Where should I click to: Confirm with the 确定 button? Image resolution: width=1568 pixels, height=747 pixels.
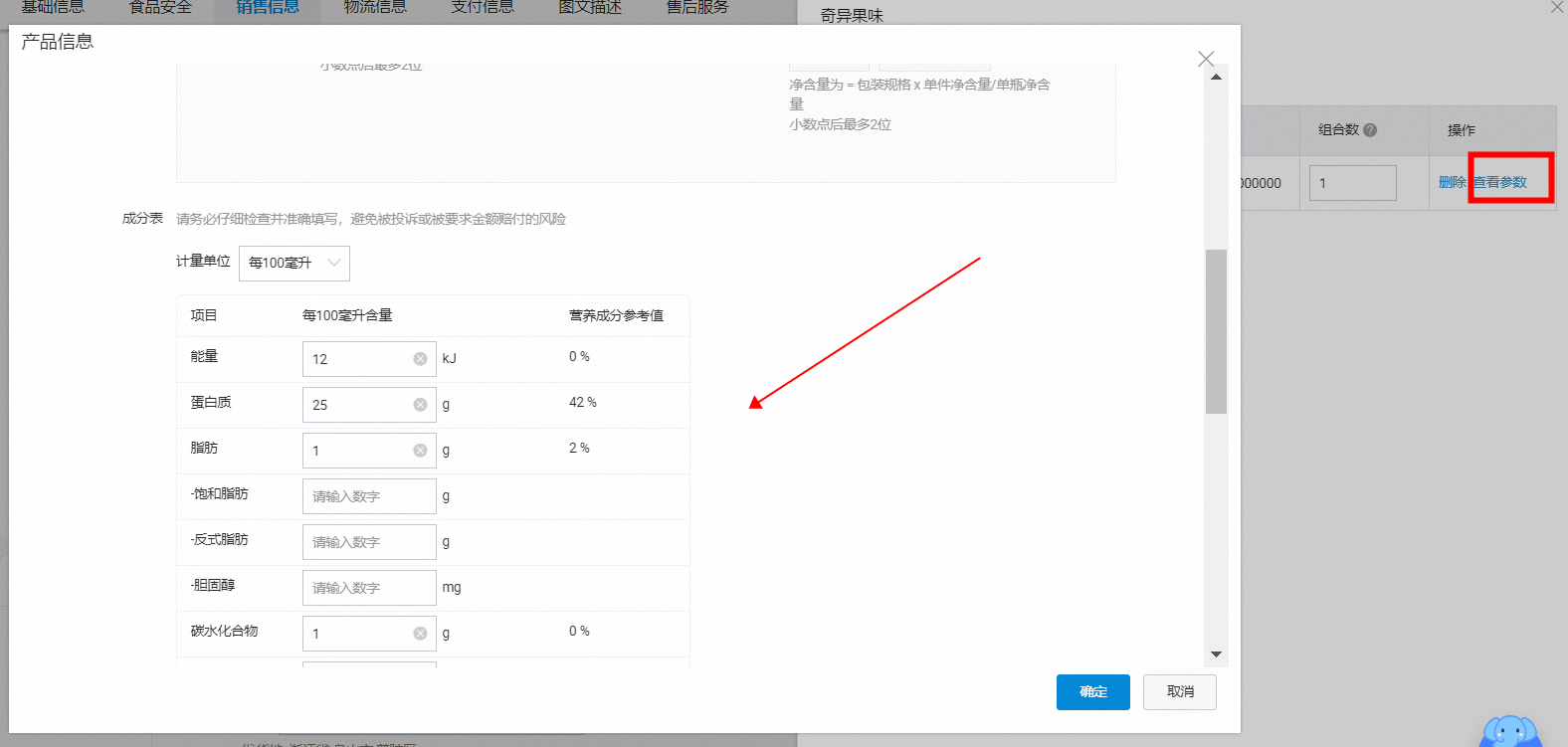[1092, 692]
